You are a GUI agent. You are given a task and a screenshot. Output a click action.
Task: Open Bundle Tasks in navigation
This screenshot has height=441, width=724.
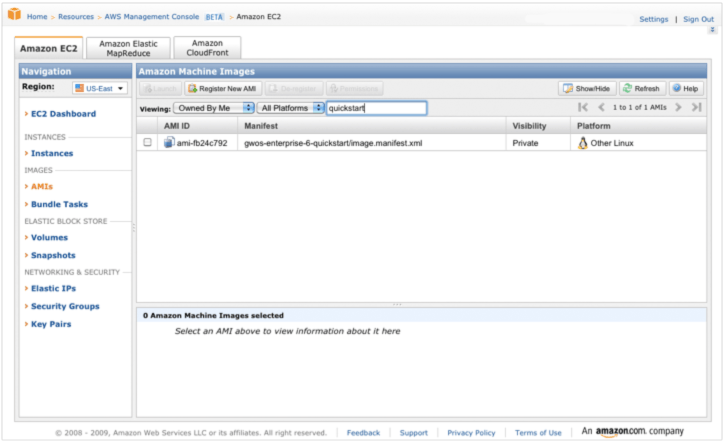click(x=59, y=204)
